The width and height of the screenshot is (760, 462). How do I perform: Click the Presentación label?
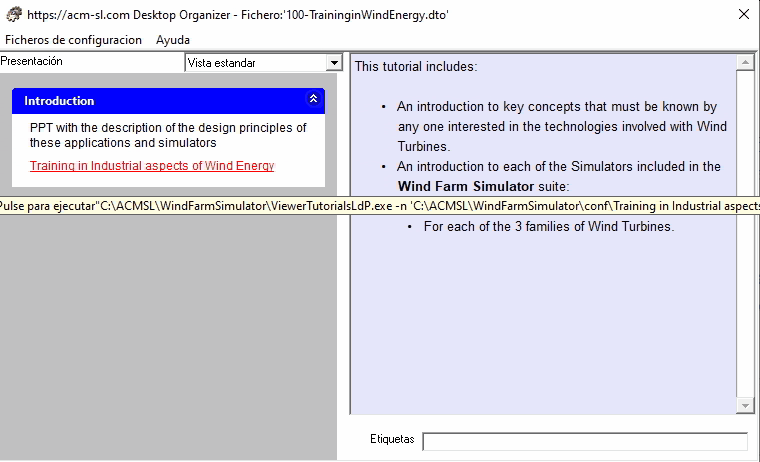tap(32, 61)
